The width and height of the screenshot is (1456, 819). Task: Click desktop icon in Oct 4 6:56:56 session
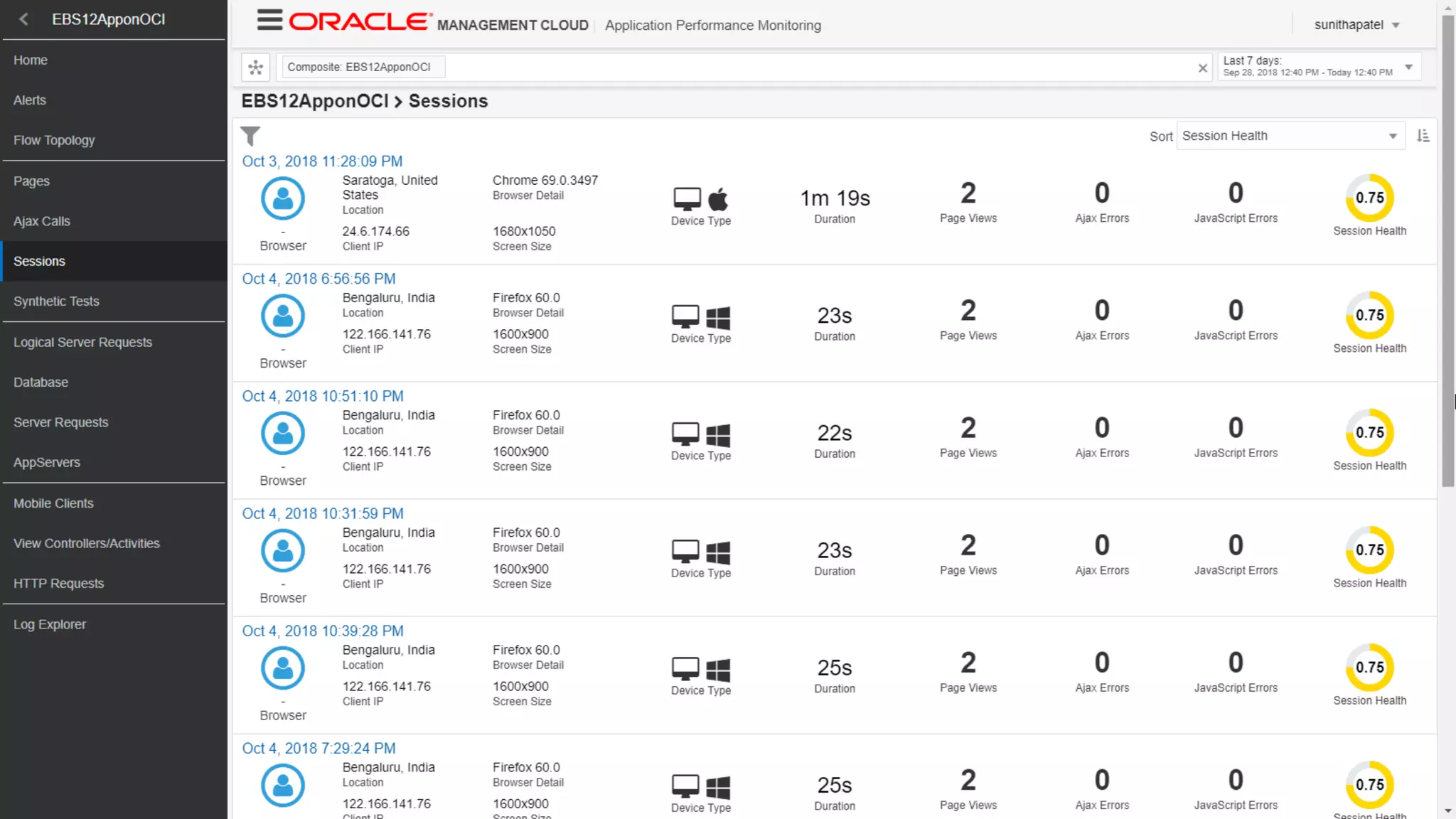pyautogui.click(x=686, y=316)
